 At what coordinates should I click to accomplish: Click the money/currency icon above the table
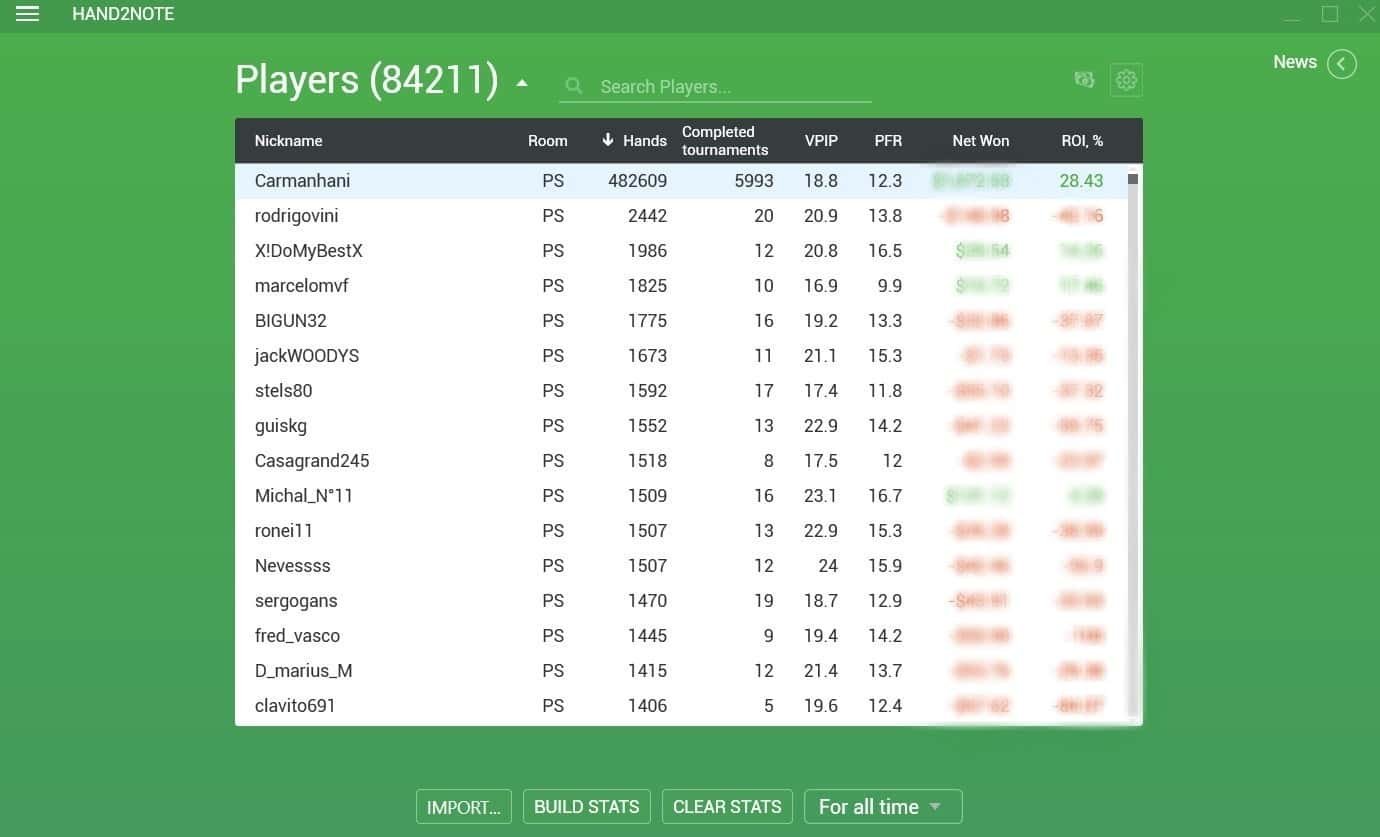coord(1084,80)
